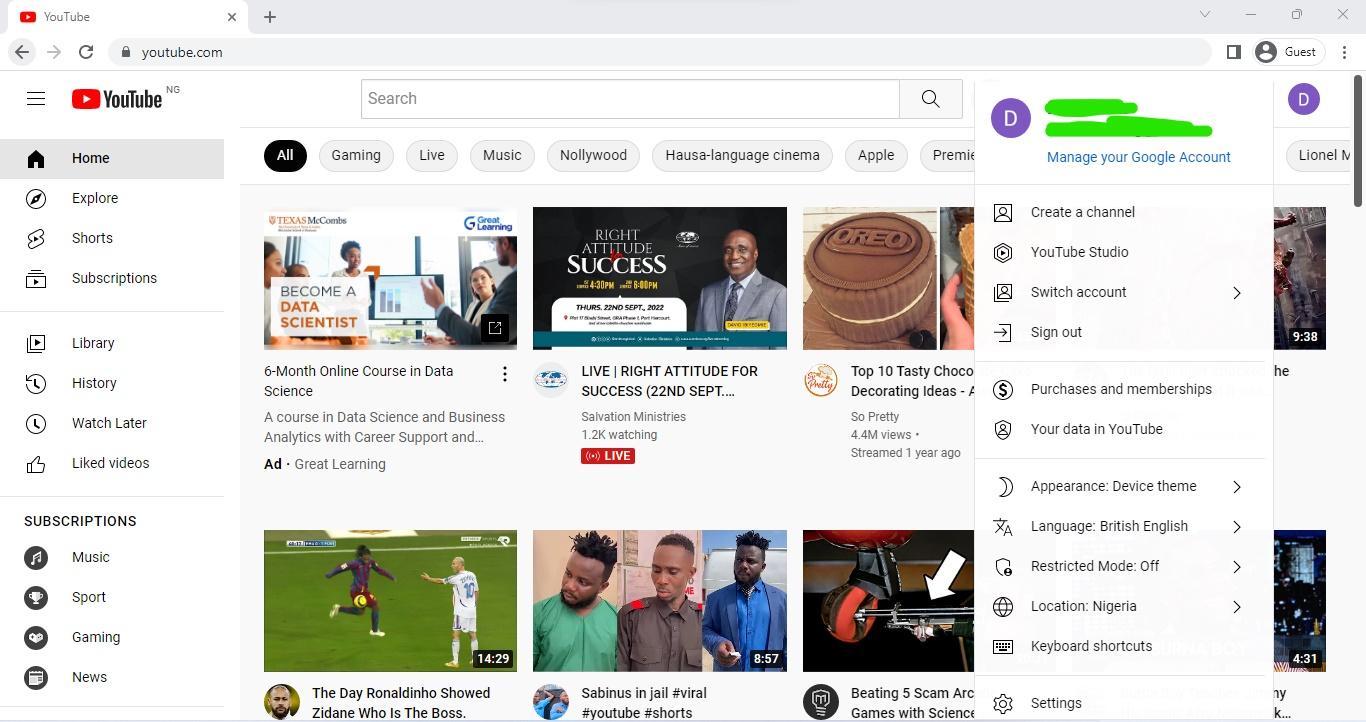Open the browser tab search dropdown
The height and width of the screenshot is (722, 1366).
click(x=1205, y=15)
